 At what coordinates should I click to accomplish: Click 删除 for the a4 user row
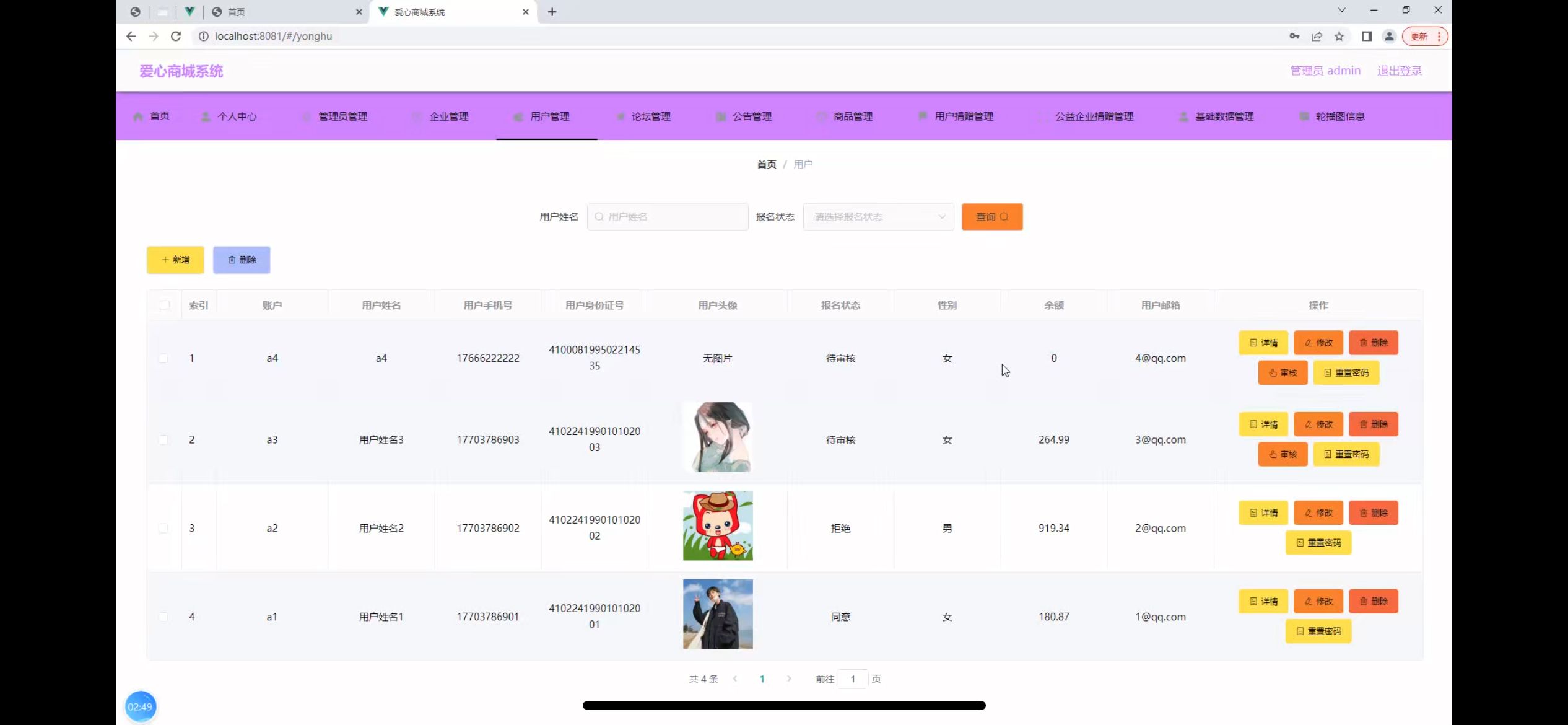pyautogui.click(x=1374, y=343)
